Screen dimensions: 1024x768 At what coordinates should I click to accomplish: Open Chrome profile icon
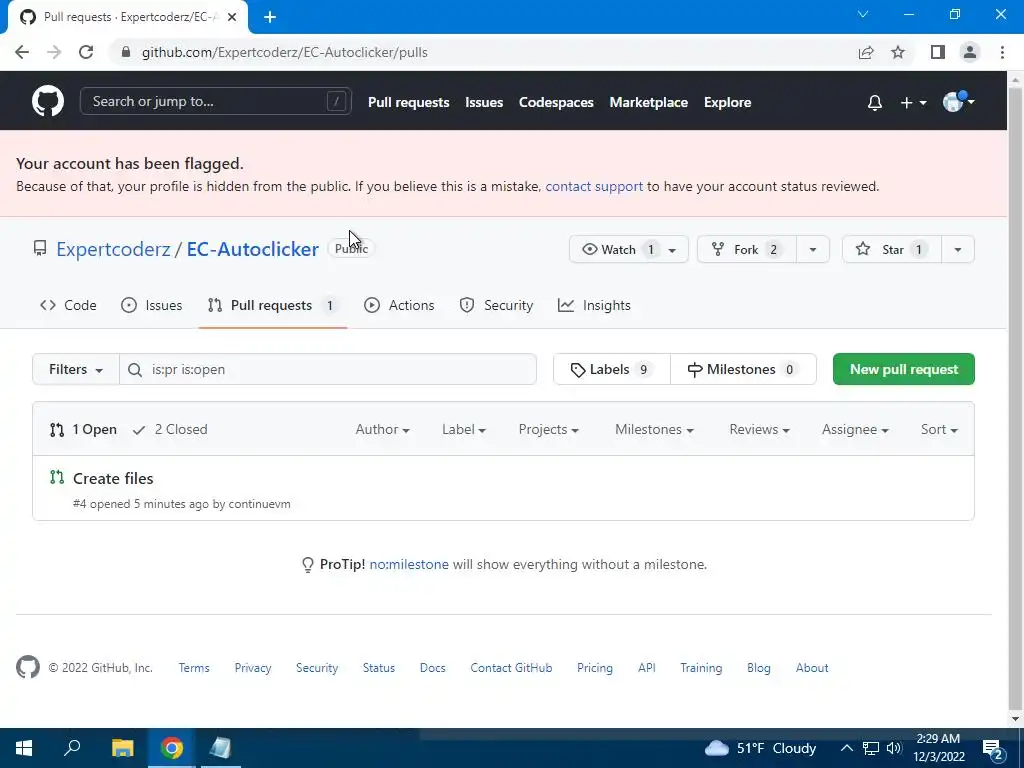point(970,52)
